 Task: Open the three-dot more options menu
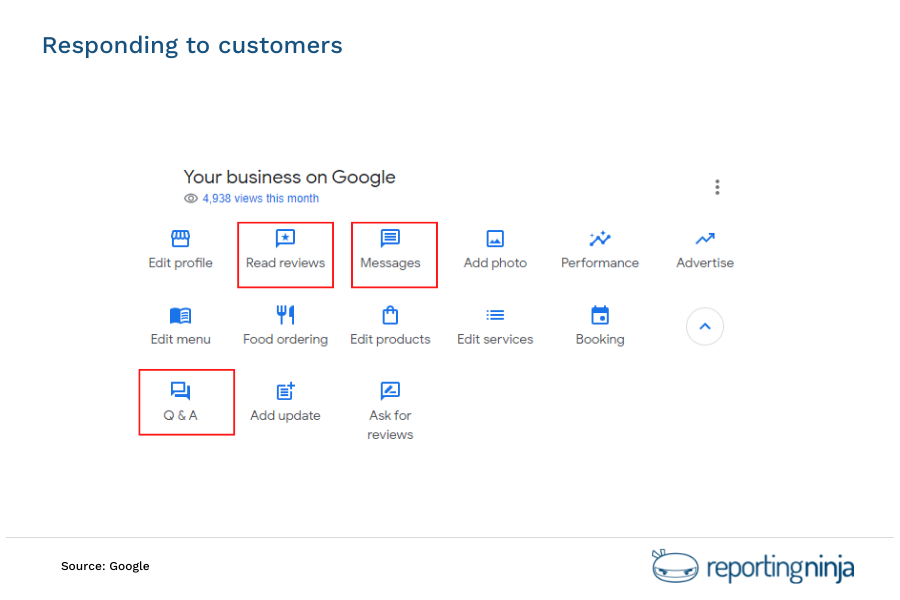[717, 187]
